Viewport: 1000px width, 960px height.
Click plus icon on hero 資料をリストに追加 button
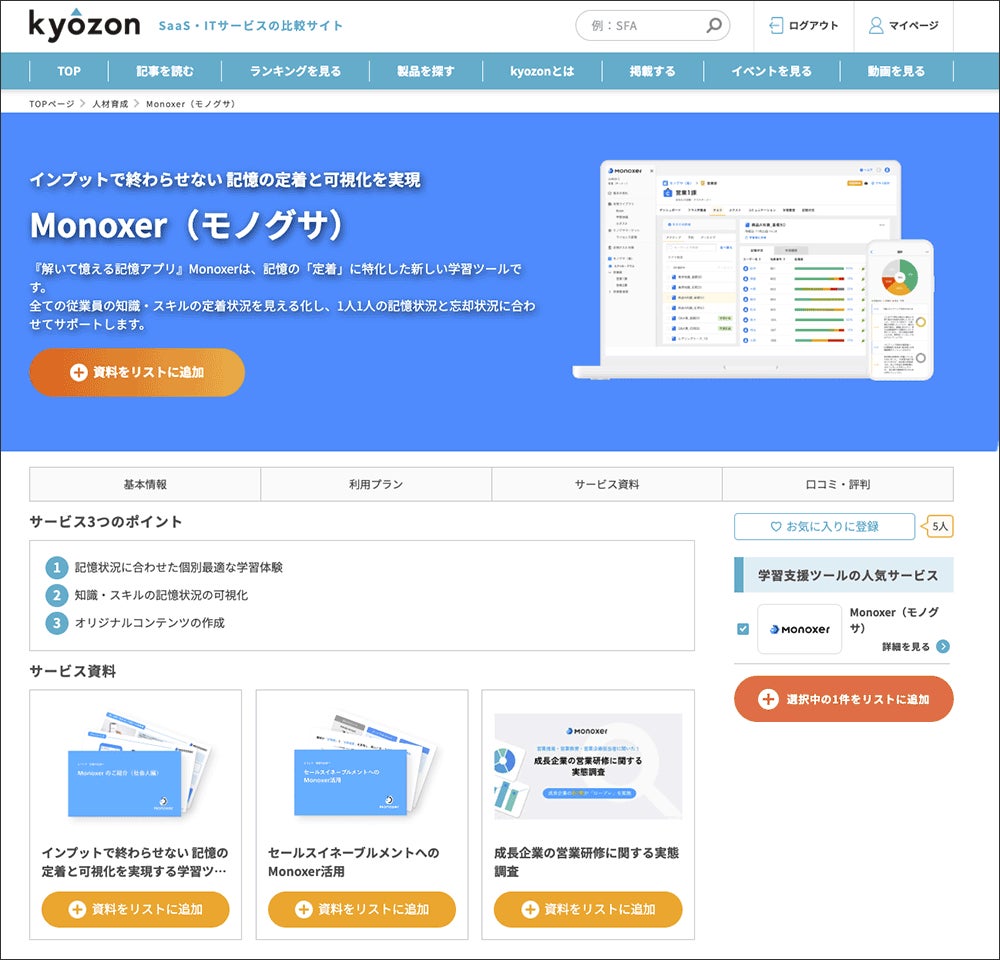click(78, 373)
